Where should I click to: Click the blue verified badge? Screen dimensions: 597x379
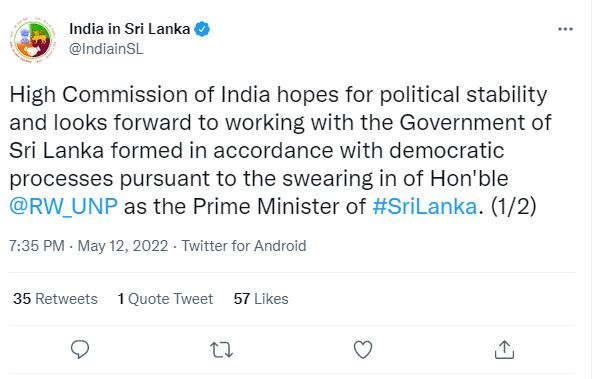point(202,29)
